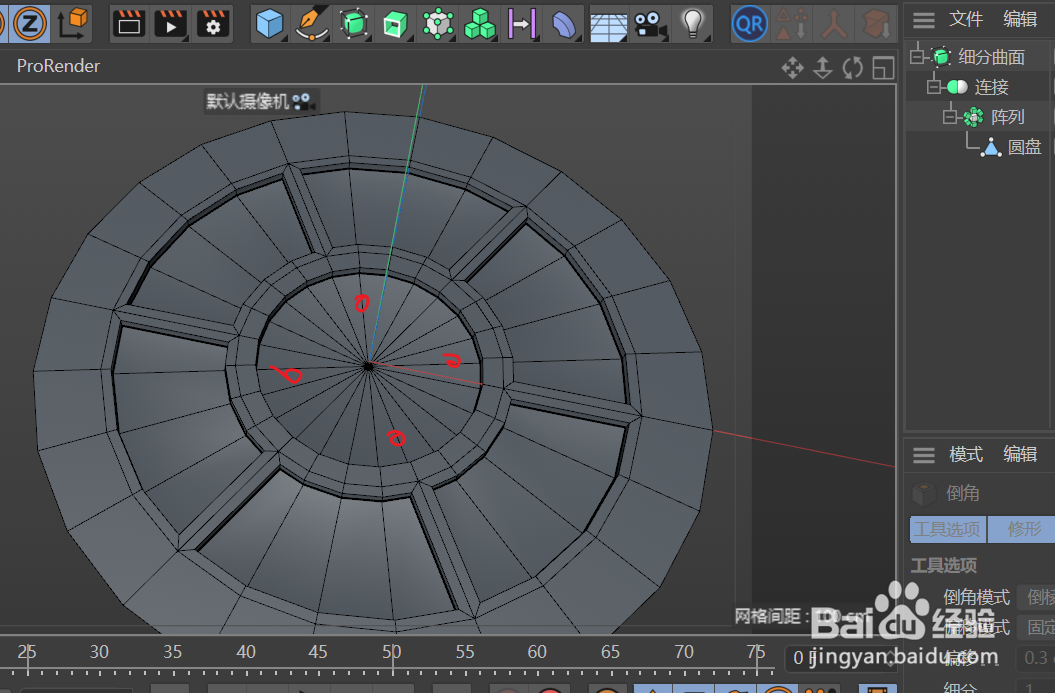Viewport: 1055px width, 693px height.
Task: Click the viewport dolly zoom icon
Action: (x=823, y=67)
